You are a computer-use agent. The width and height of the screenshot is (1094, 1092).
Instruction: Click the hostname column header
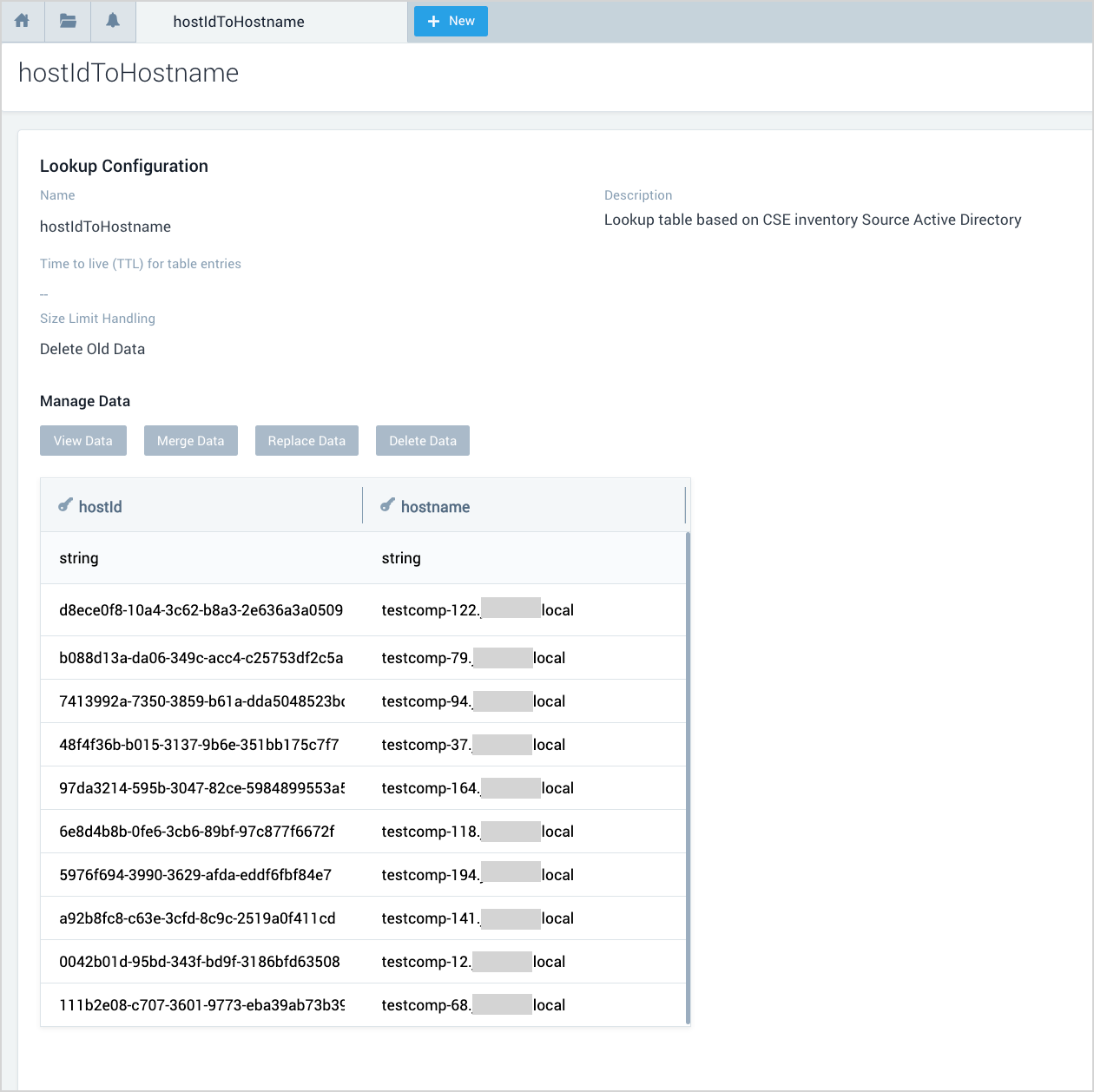(x=435, y=507)
